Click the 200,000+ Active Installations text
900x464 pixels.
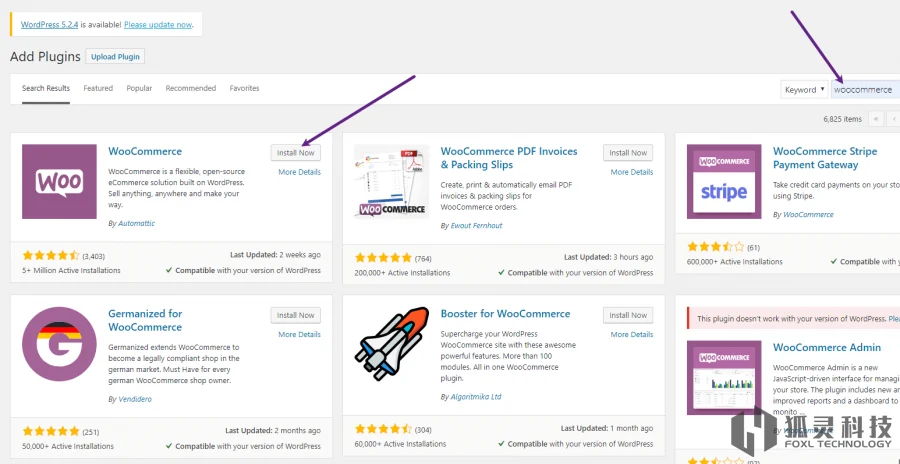402,273
